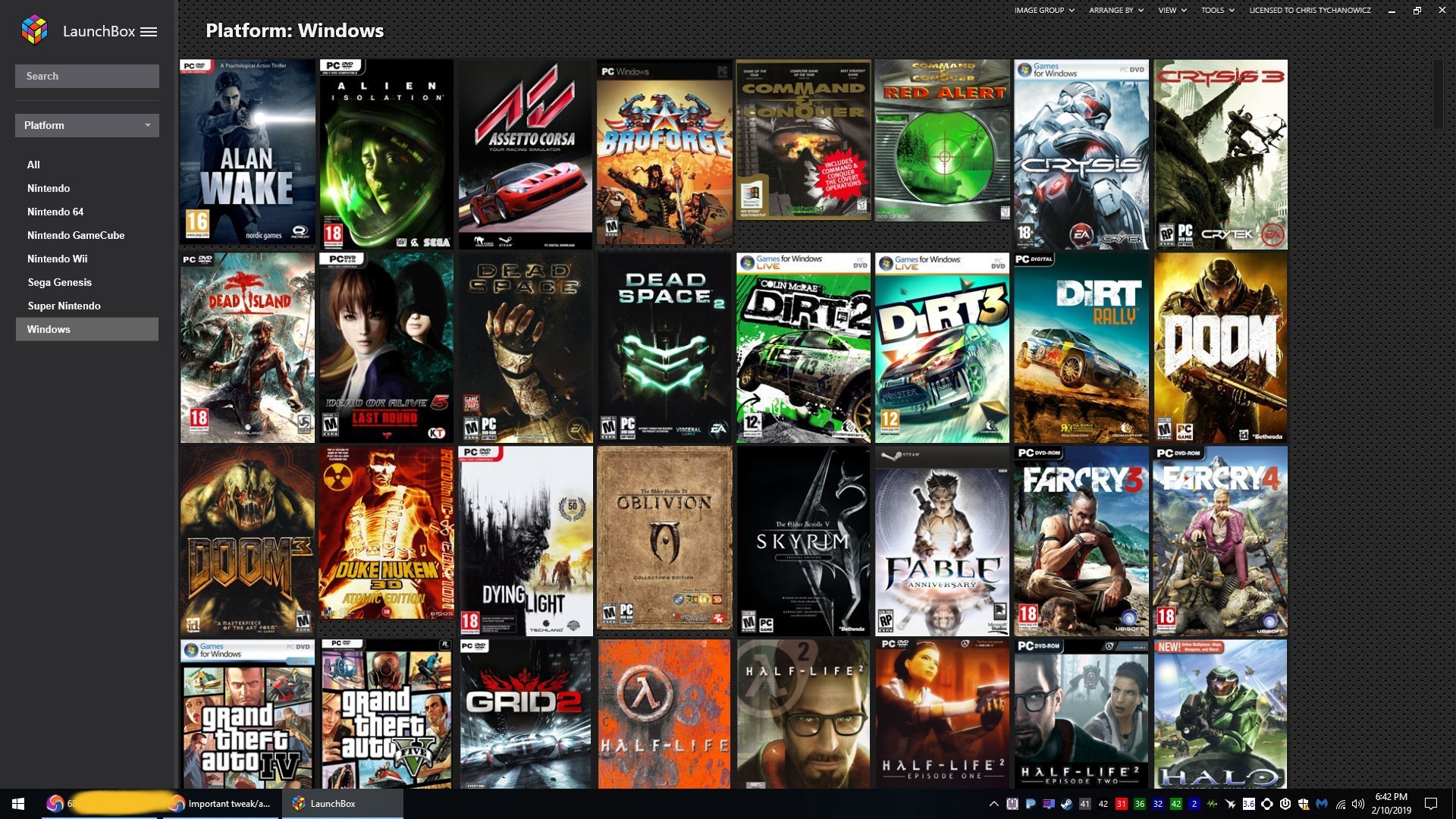
Task: Open the LaunchBox hamburger menu
Action: point(149,32)
